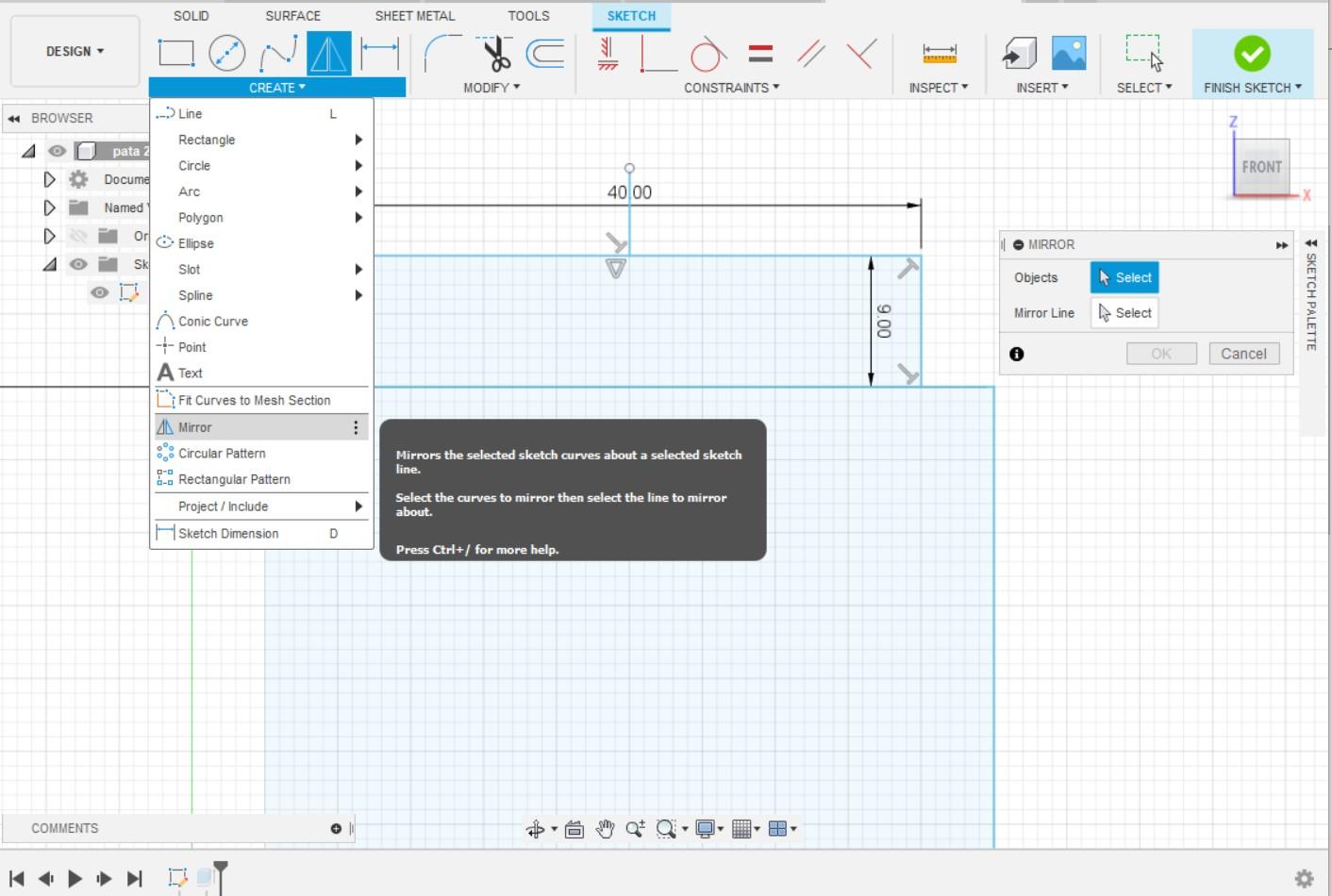Apply the Equal constraint icon

pos(760,54)
